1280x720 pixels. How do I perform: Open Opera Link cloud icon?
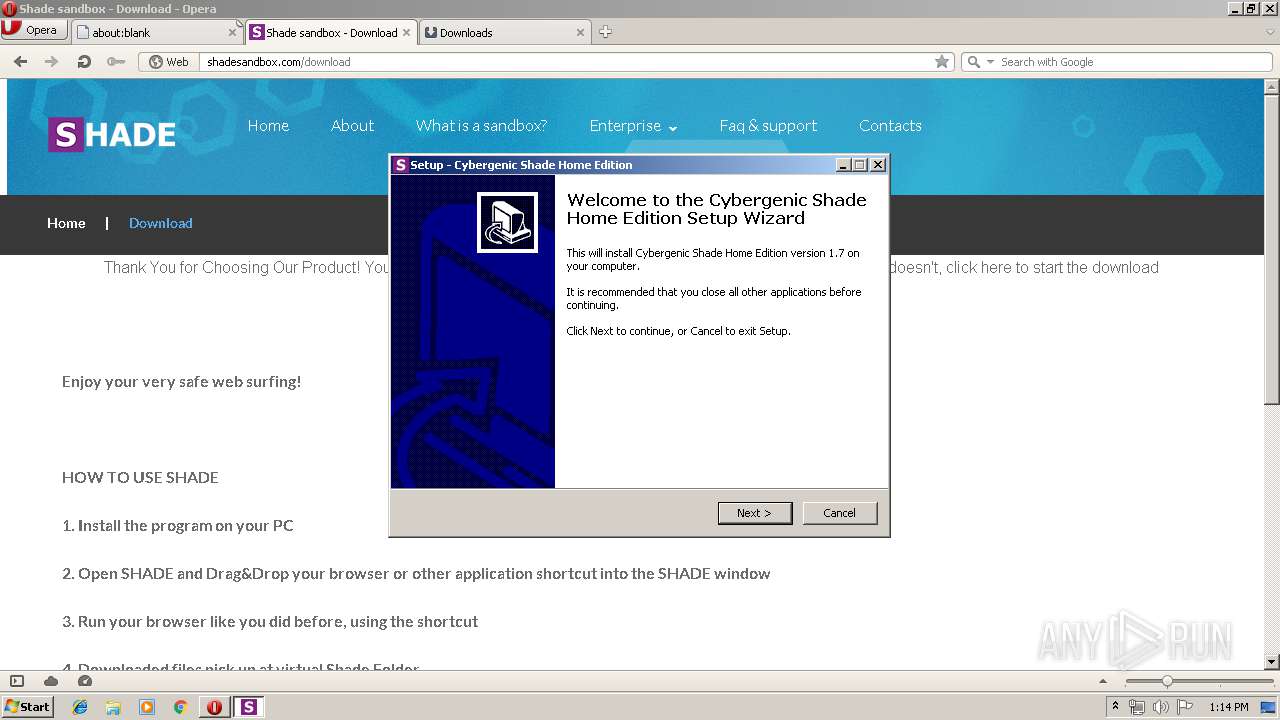(51, 681)
